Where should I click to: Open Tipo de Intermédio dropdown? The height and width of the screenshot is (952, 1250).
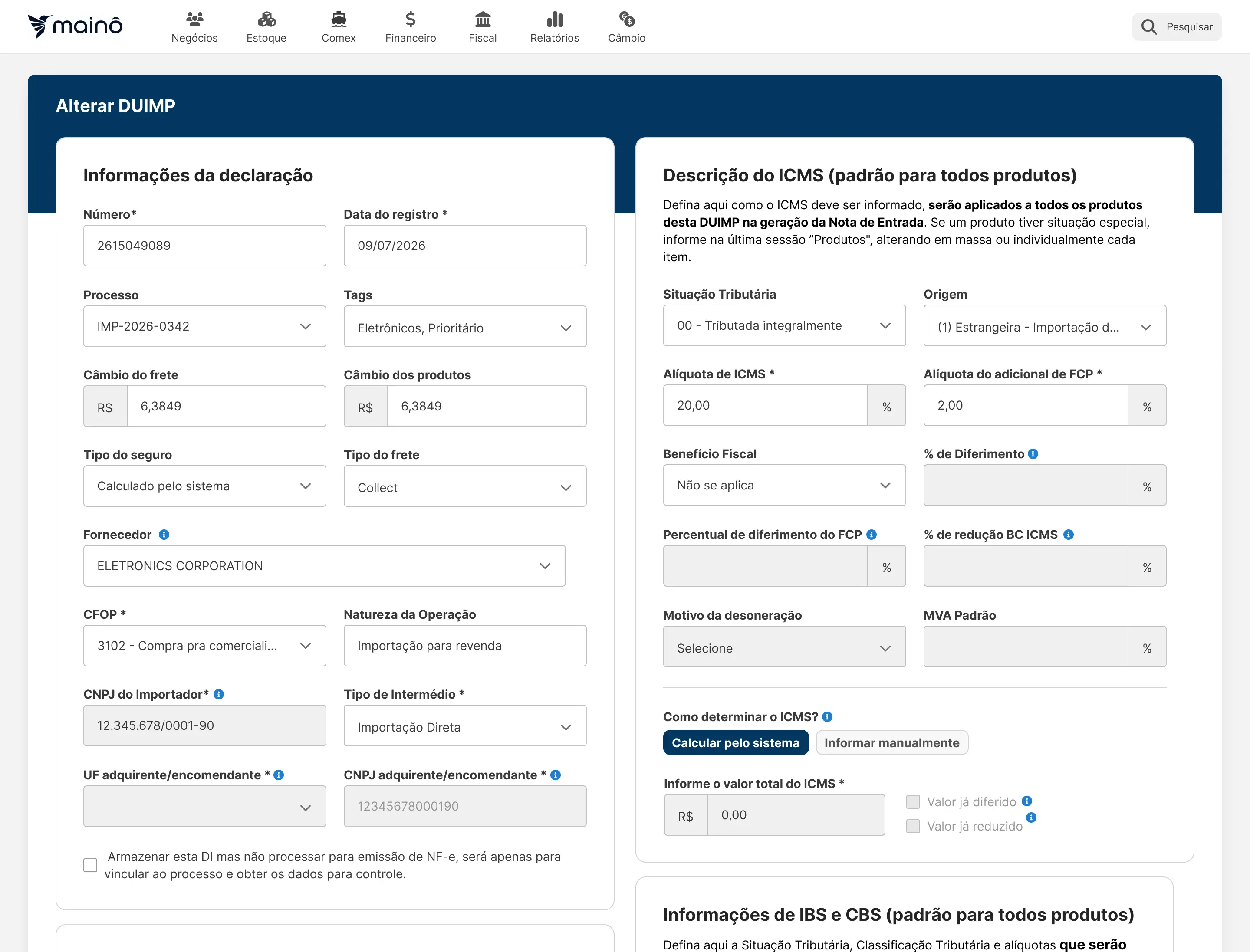(x=465, y=726)
